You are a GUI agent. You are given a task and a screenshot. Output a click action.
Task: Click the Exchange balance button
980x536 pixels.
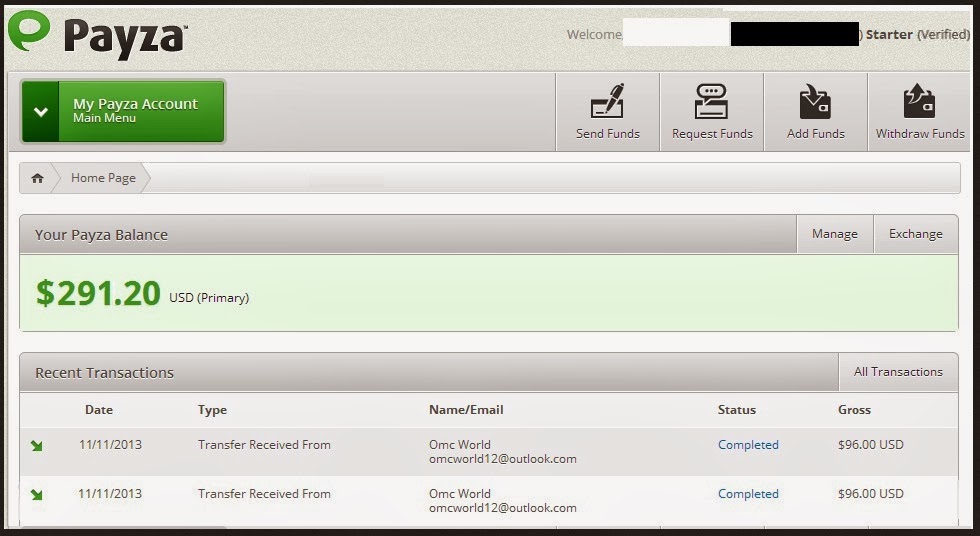coord(916,234)
